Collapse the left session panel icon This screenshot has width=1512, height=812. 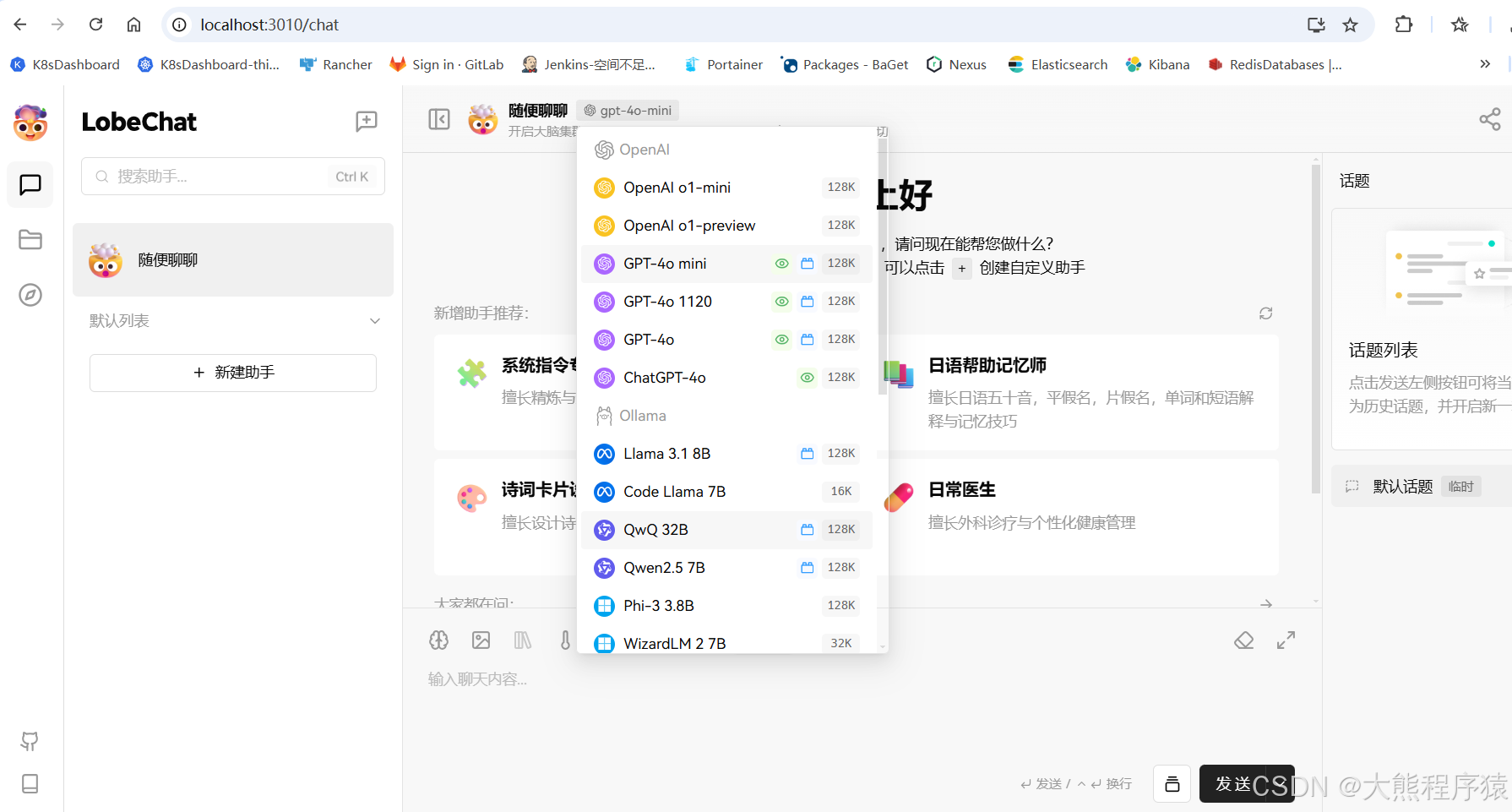tap(439, 119)
